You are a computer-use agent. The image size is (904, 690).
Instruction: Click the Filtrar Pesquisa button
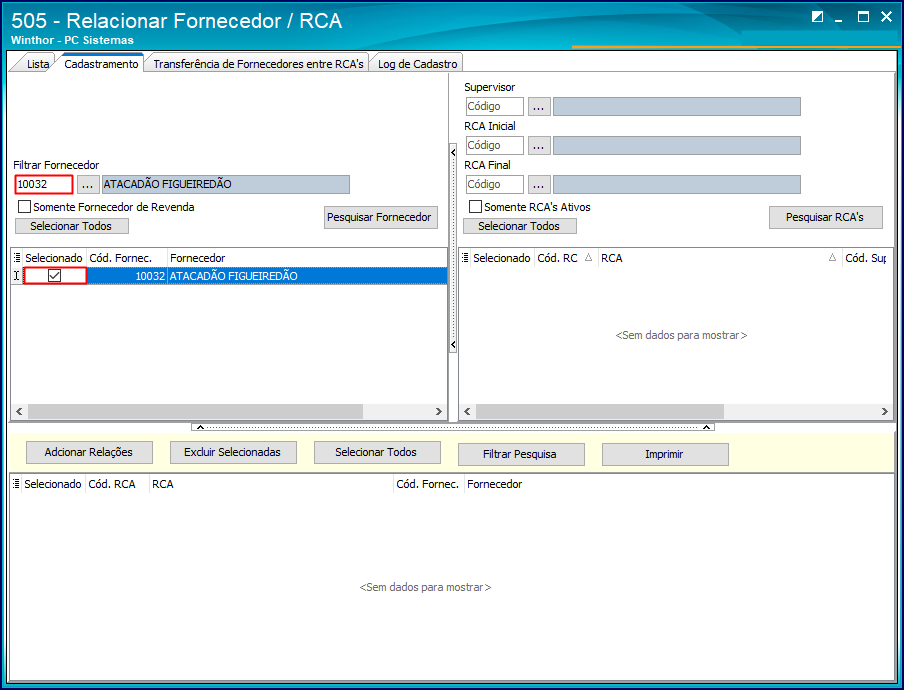[x=521, y=454]
